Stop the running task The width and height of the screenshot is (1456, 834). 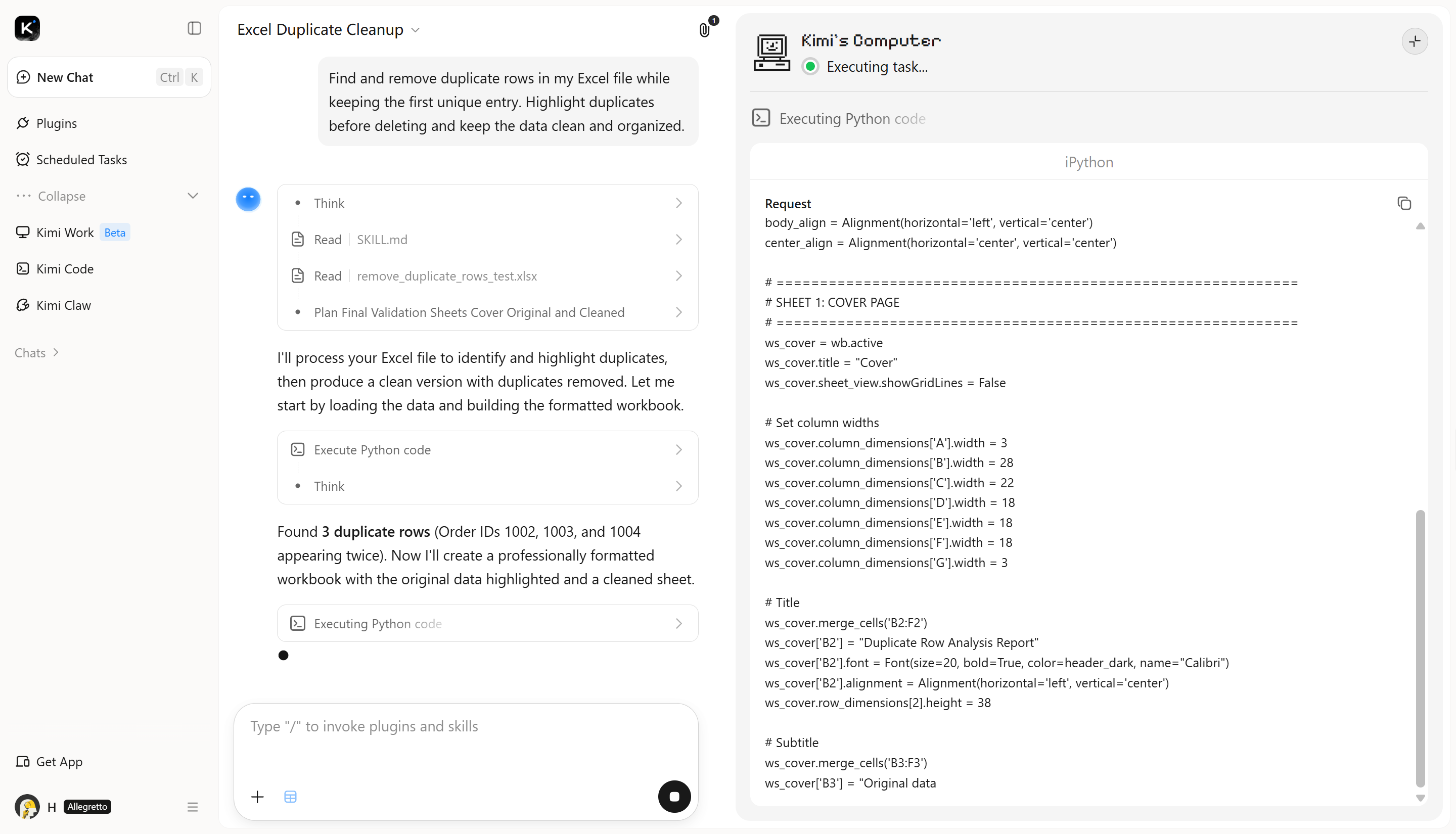674,796
